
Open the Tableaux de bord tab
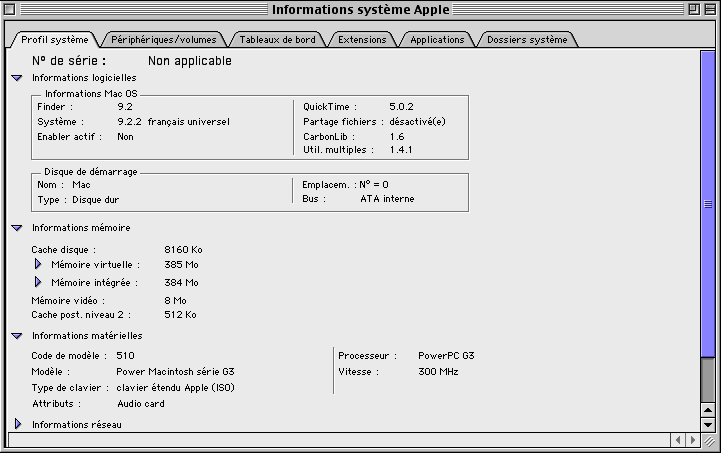pos(277,40)
